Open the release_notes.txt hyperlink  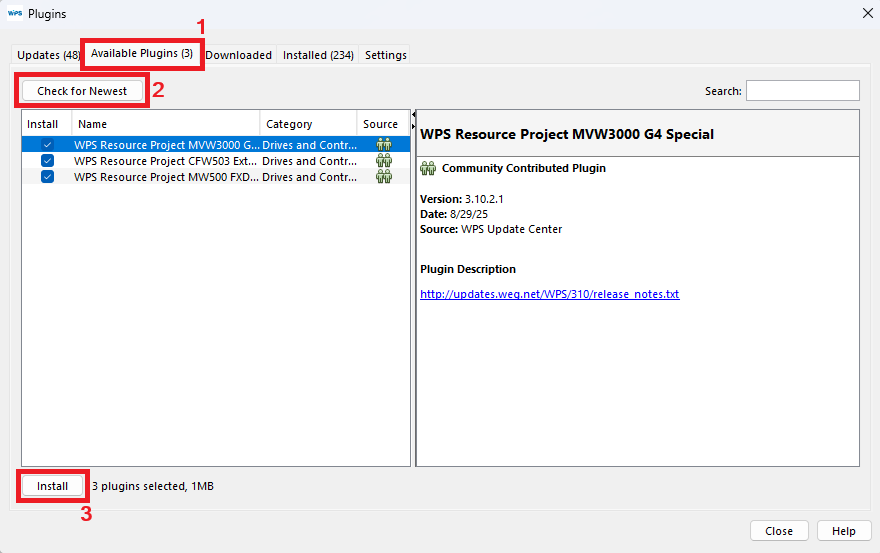[549, 294]
